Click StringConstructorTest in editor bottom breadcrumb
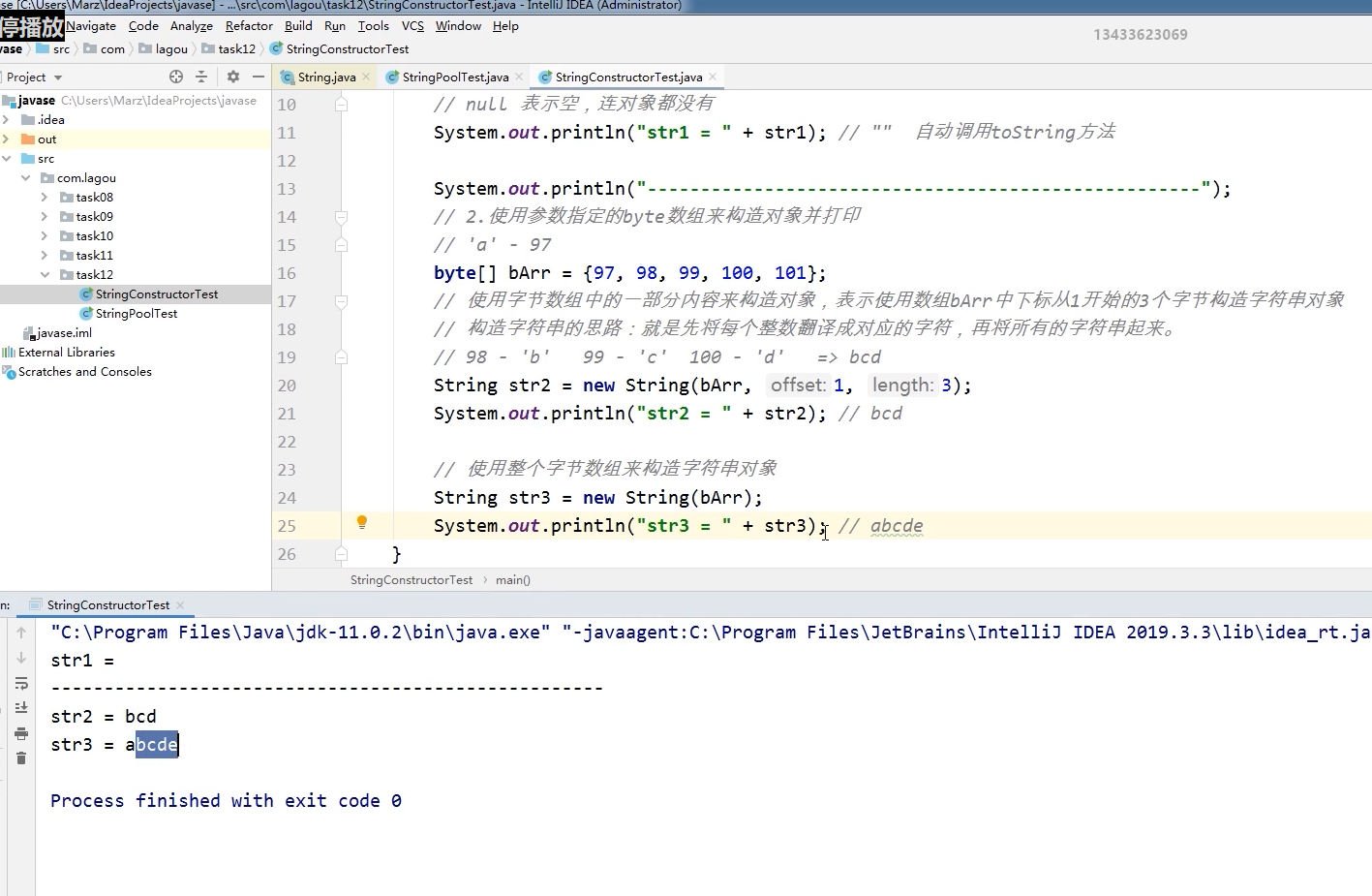This screenshot has height=896, width=1372. (x=412, y=580)
